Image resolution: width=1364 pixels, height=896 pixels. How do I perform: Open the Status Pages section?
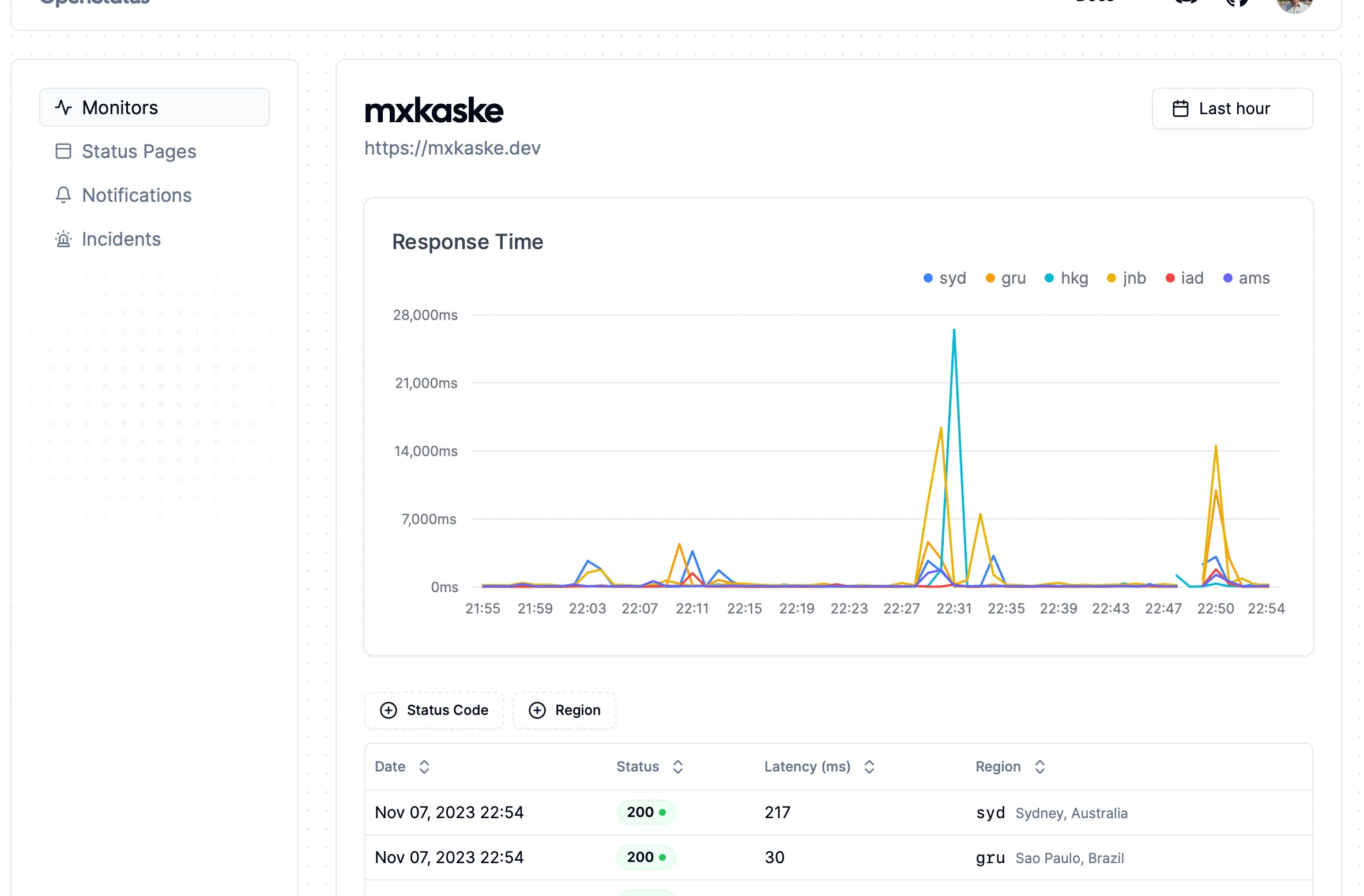click(x=138, y=151)
